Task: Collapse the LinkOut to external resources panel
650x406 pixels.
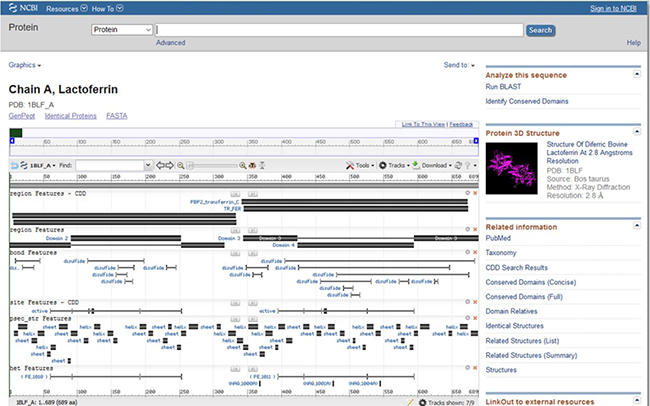Action: tap(636, 401)
